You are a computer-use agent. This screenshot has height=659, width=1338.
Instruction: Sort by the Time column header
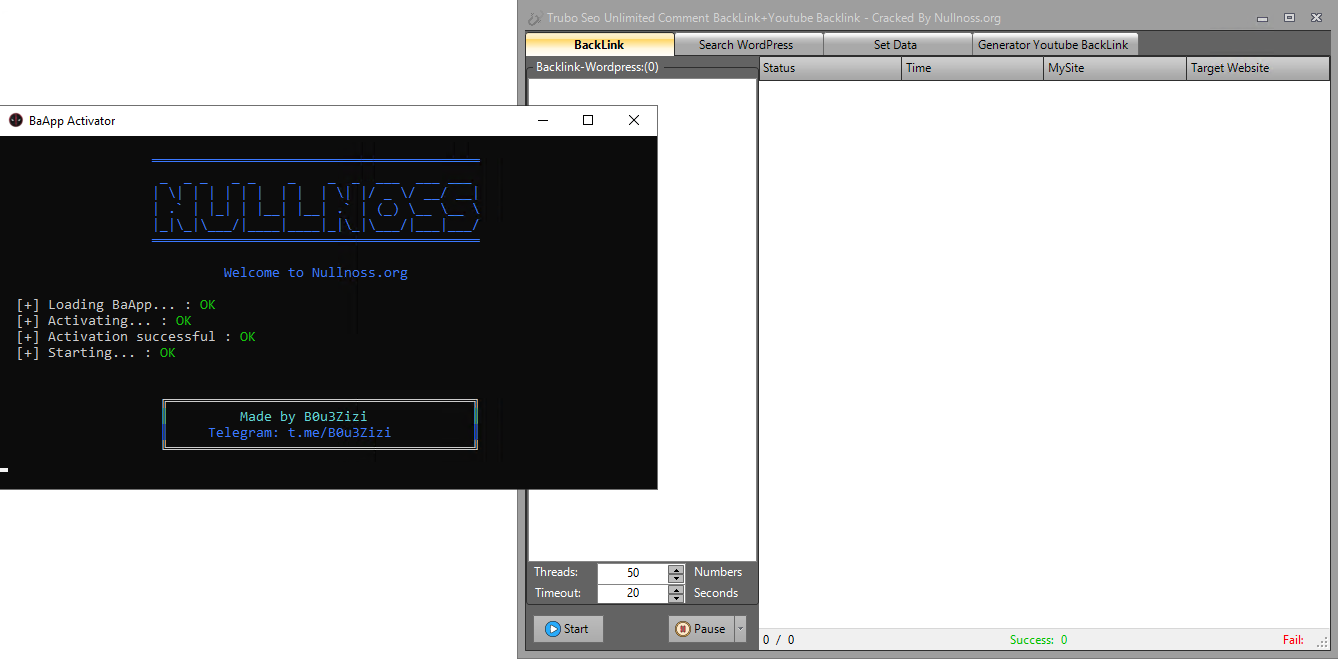(x=972, y=68)
